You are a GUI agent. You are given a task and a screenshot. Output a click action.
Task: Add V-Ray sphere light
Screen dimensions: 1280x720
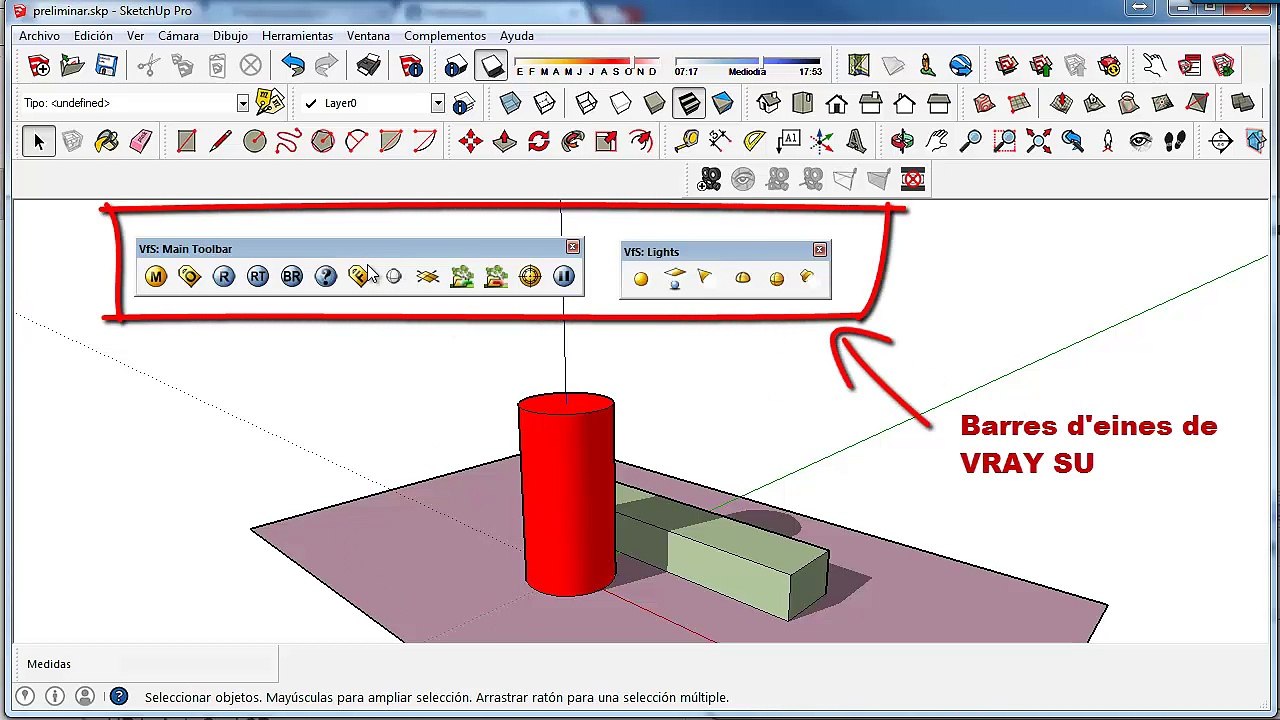(776, 279)
